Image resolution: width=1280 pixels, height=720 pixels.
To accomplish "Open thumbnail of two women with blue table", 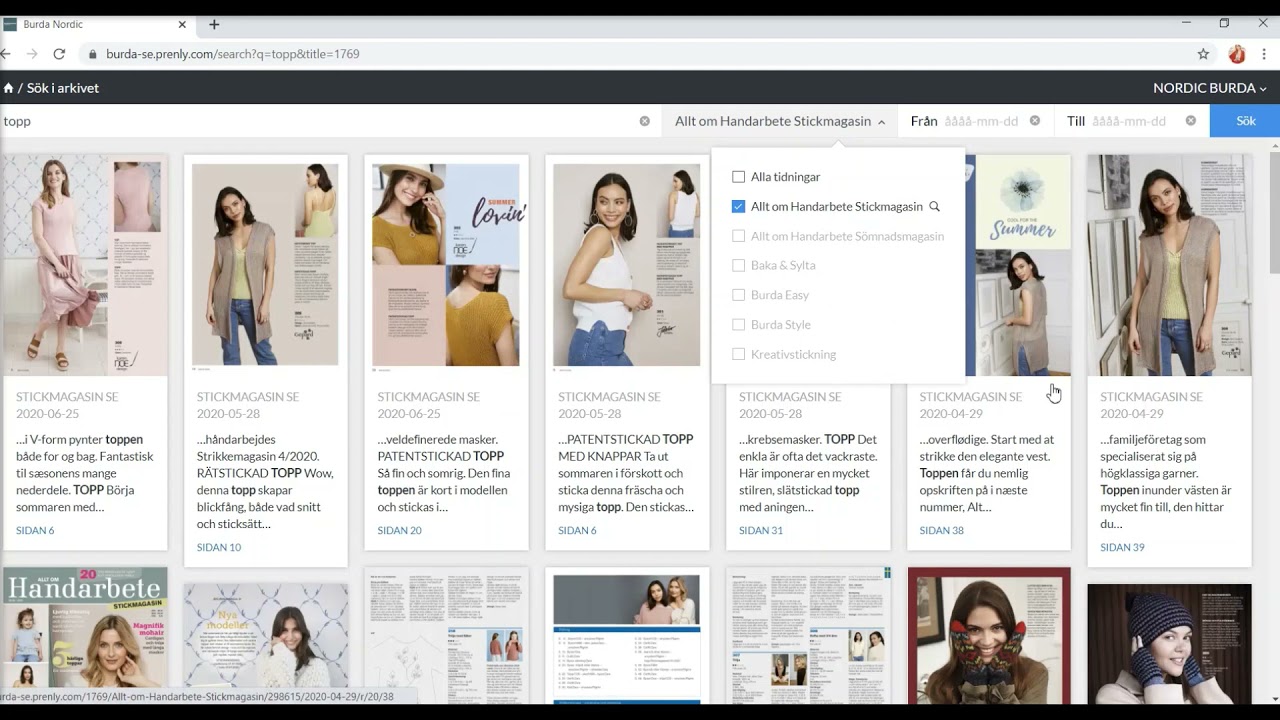I will click(x=627, y=636).
